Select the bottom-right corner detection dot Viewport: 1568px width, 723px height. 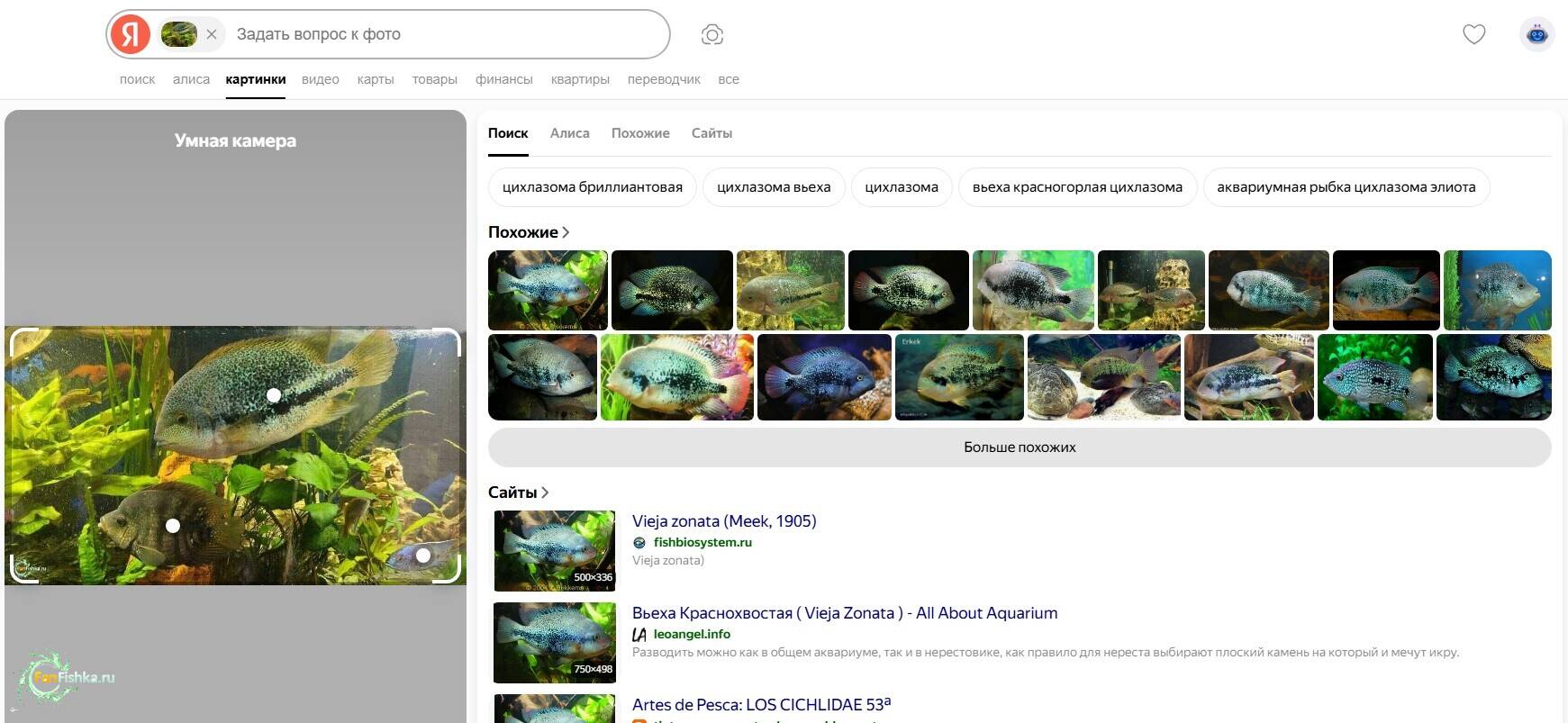click(x=423, y=556)
